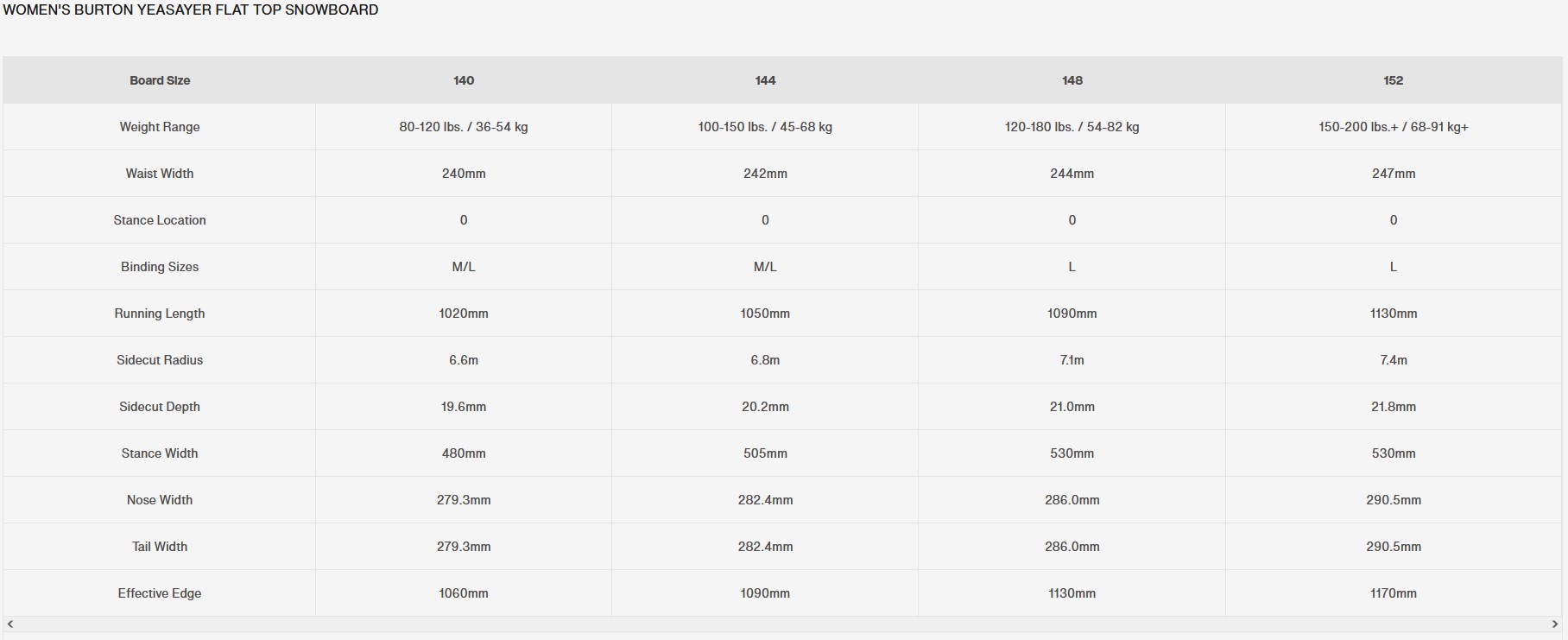This screenshot has width=1568, height=640.
Task: Click the Binding Sizes row label
Action: [x=160, y=267]
